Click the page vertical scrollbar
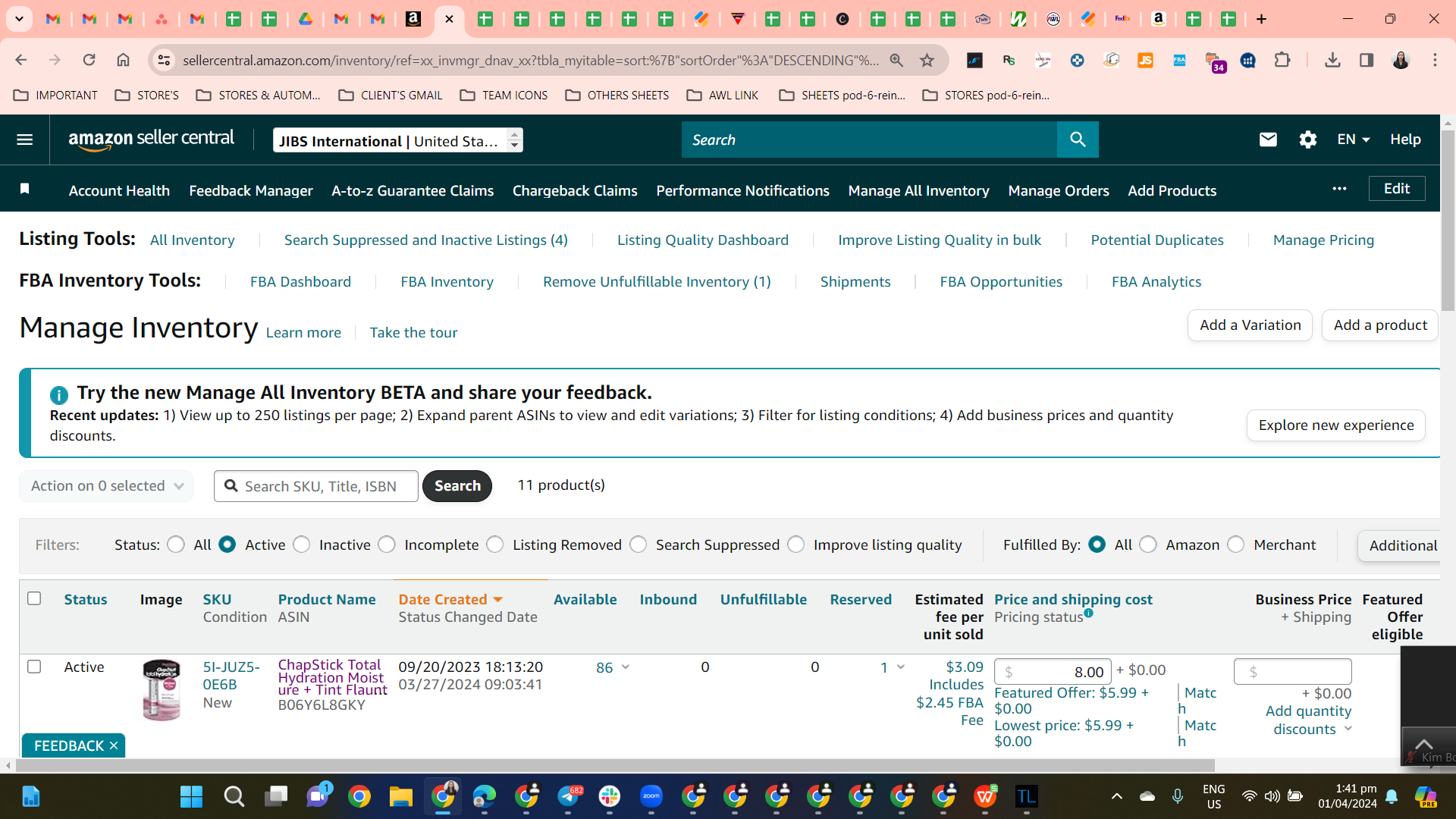 1448,220
